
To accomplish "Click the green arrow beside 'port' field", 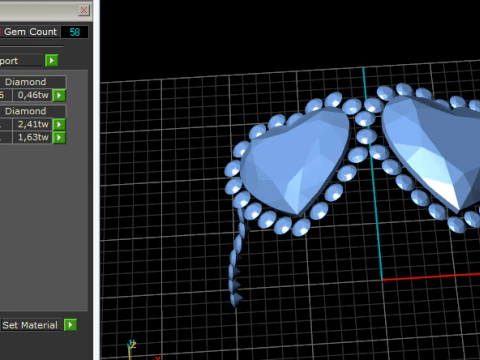I will coord(52,61).
